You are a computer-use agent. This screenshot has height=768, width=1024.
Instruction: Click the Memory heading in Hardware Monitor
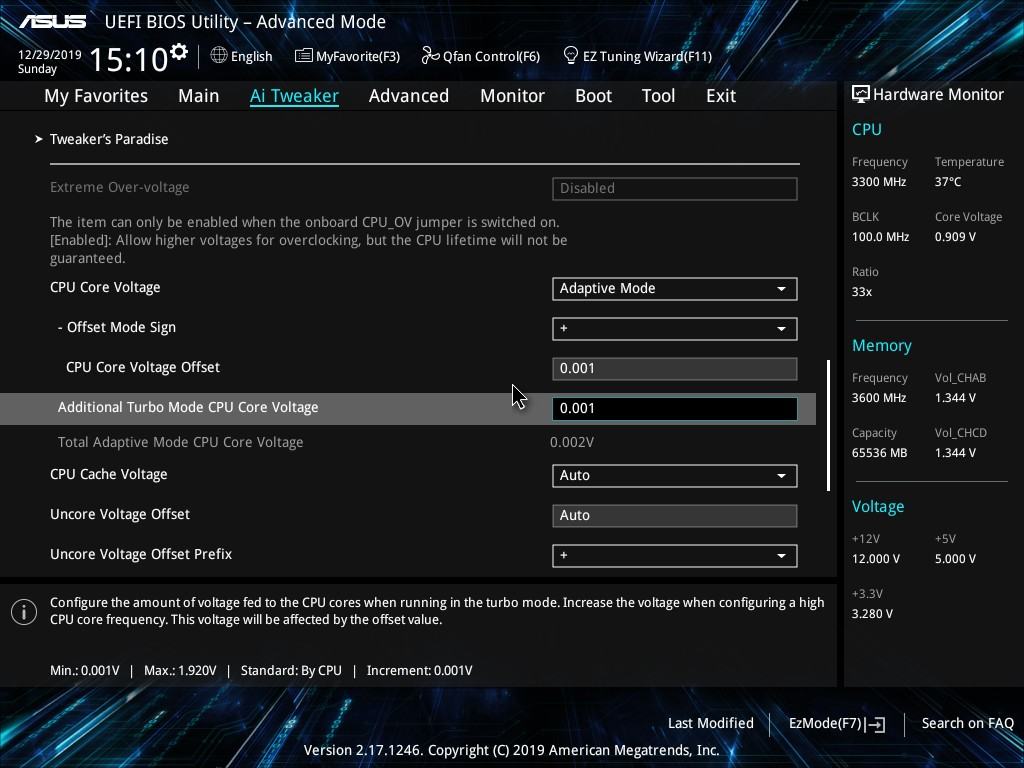[x=882, y=346]
